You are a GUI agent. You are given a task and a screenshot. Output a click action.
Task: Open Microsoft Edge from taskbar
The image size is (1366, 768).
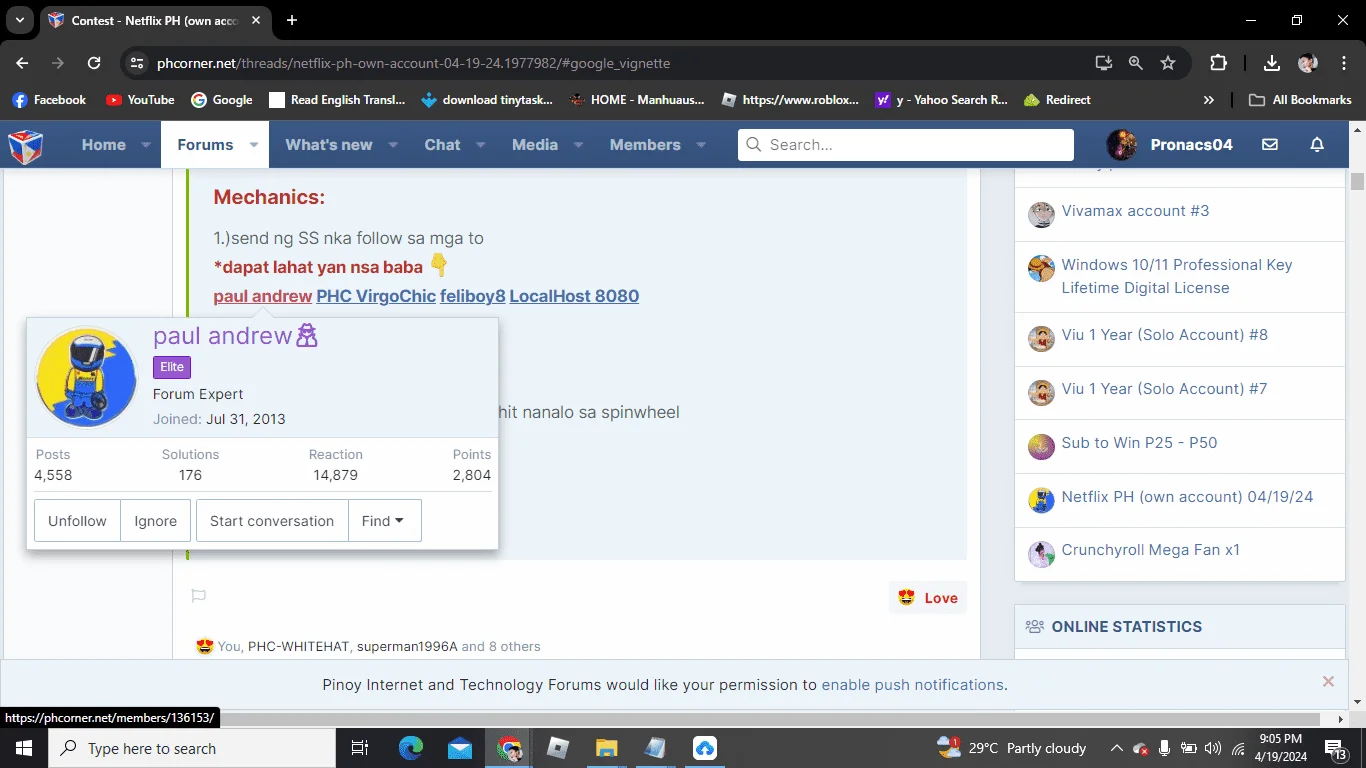click(x=411, y=748)
